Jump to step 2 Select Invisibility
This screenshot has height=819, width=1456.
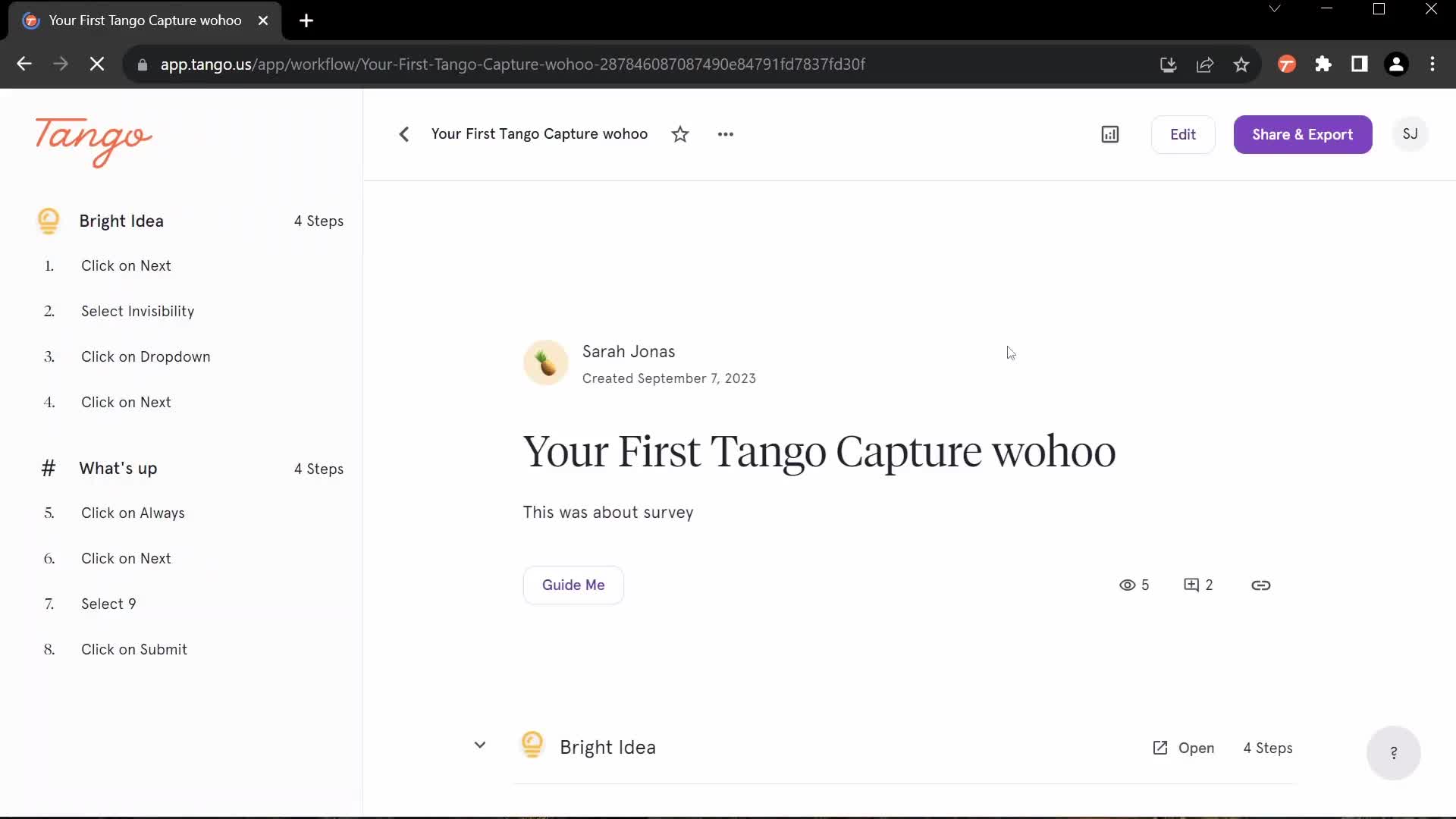138,311
